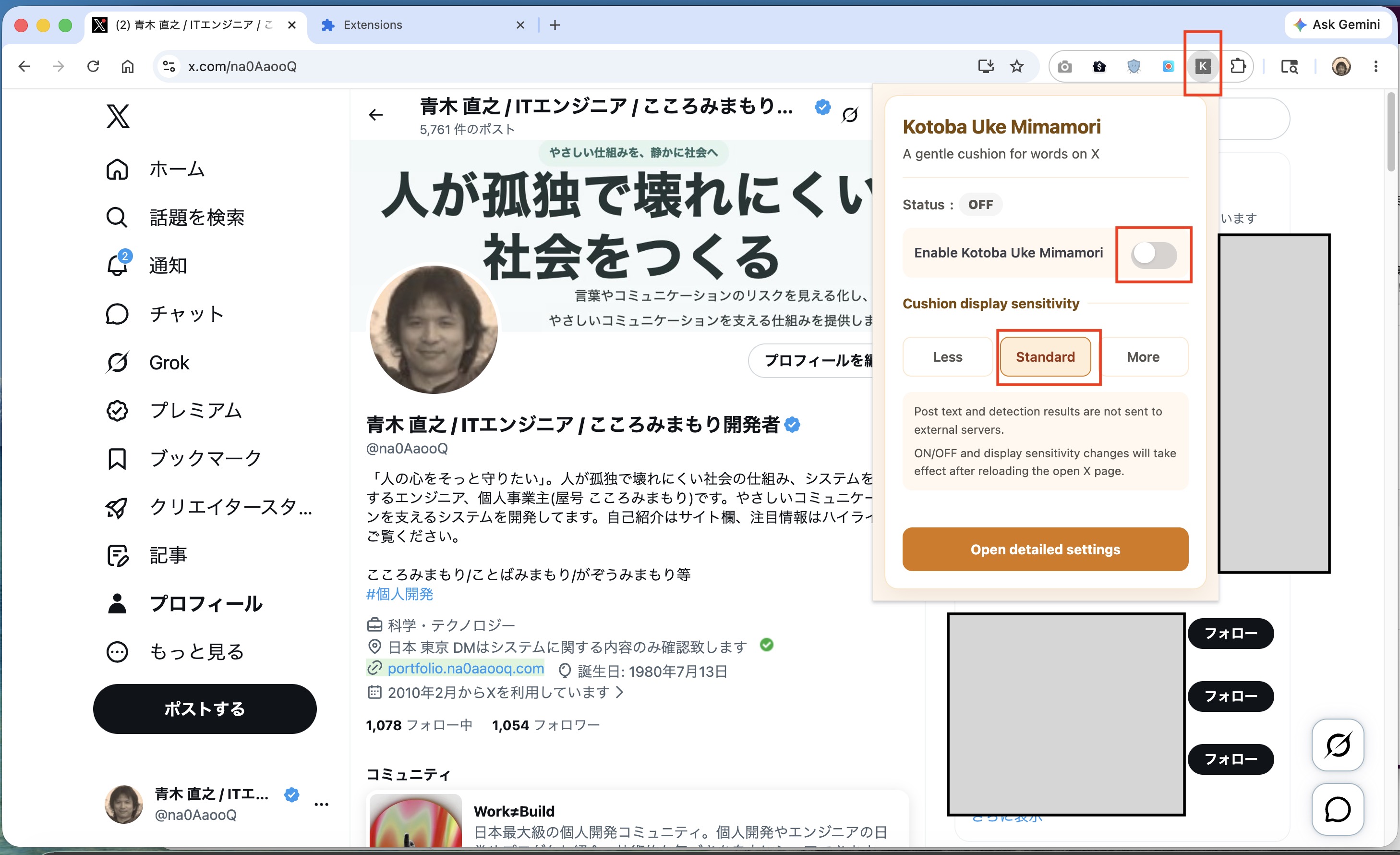This screenshot has height=855, width=1400.
Task: Open プロフィール in the sidebar
Action: 184,604
